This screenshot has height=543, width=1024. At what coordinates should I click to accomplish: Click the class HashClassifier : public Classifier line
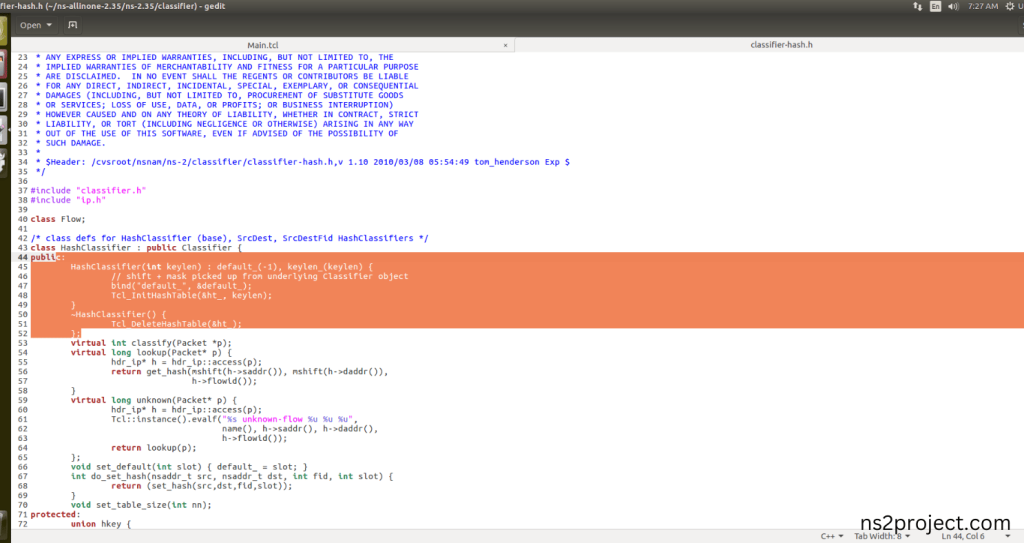(136, 248)
